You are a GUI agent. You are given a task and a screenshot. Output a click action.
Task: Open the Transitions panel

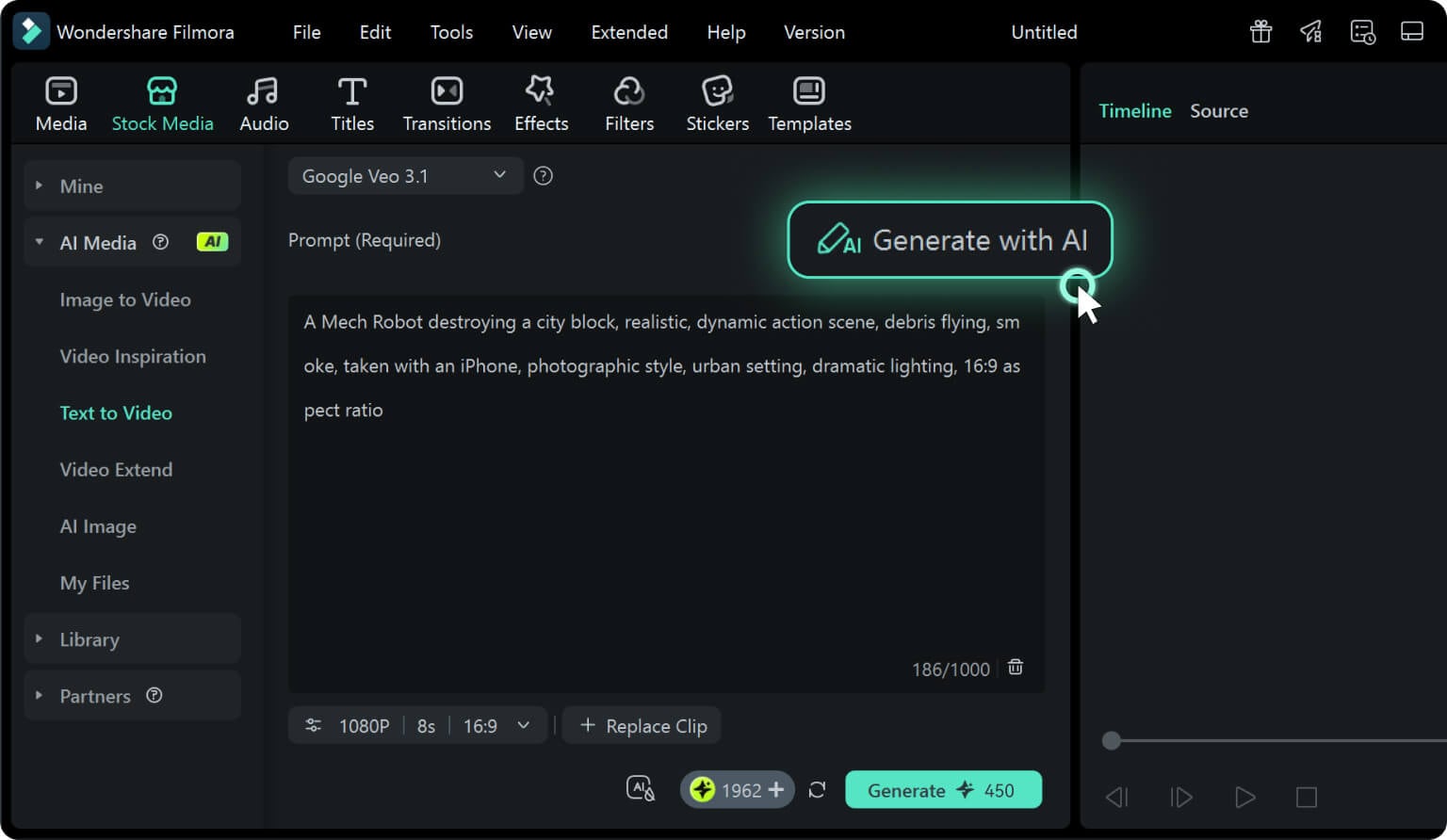pyautogui.click(x=447, y=102)
